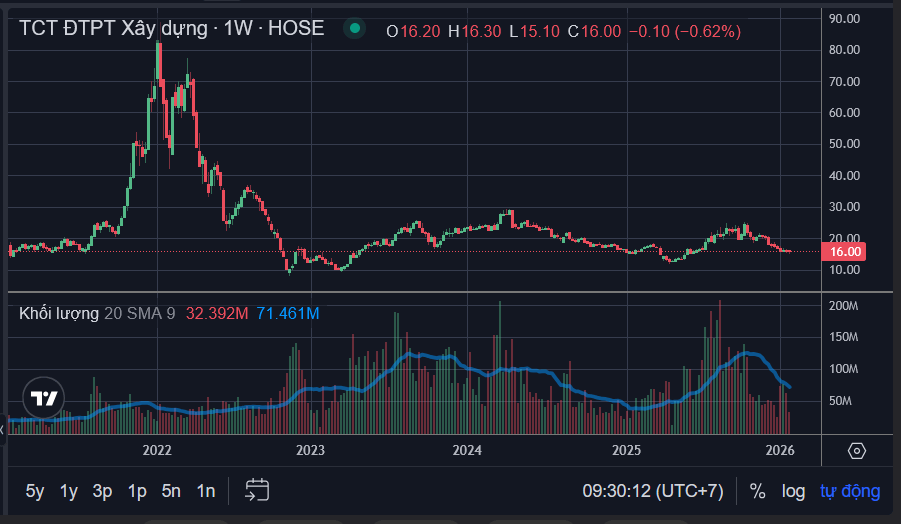Expand the 'Khối lượng' volume indicator legend
This screenshot has height=524, width=901.
coord(59,314)
